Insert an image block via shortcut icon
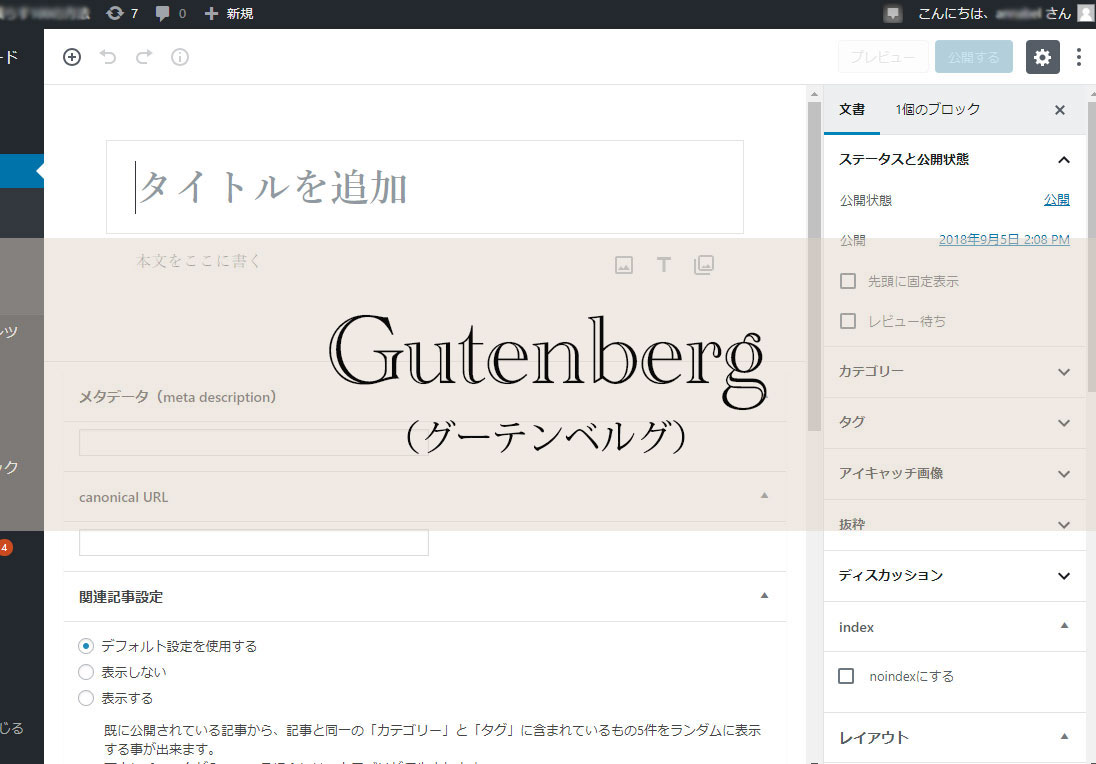Screen dimensions: 1096x764 [624, 265]
